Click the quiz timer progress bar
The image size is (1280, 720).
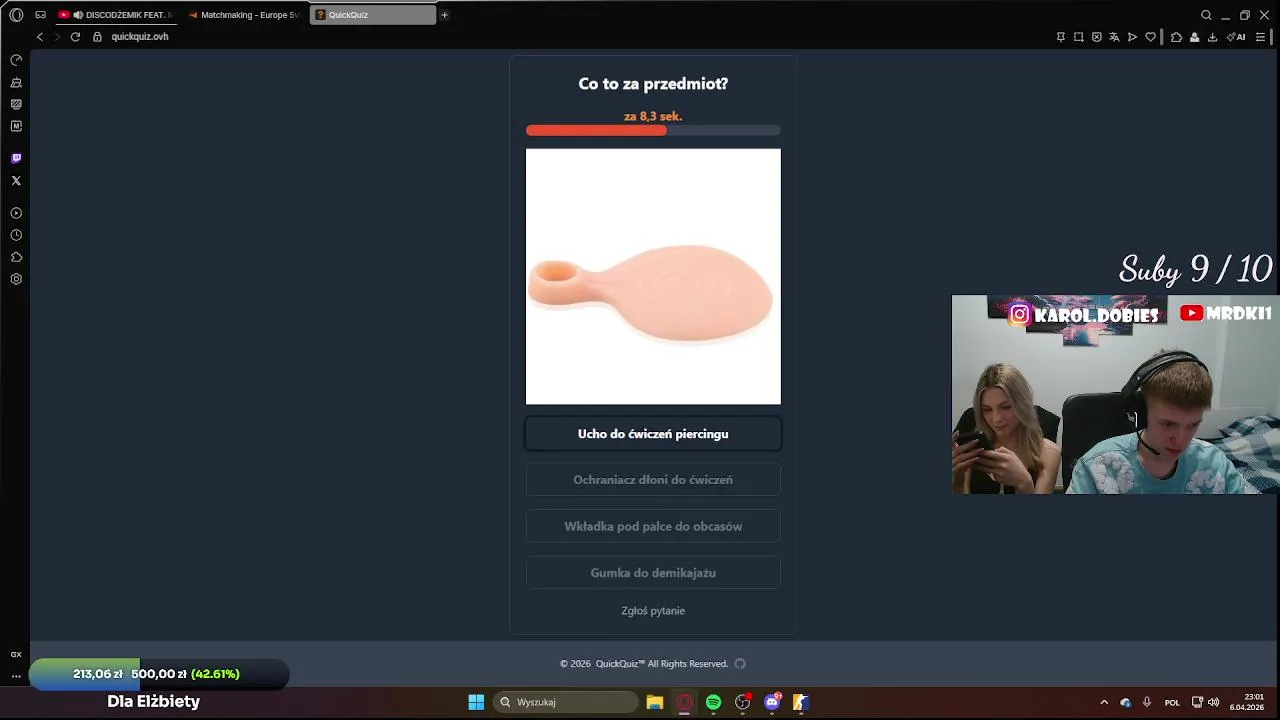coord(653,130)
